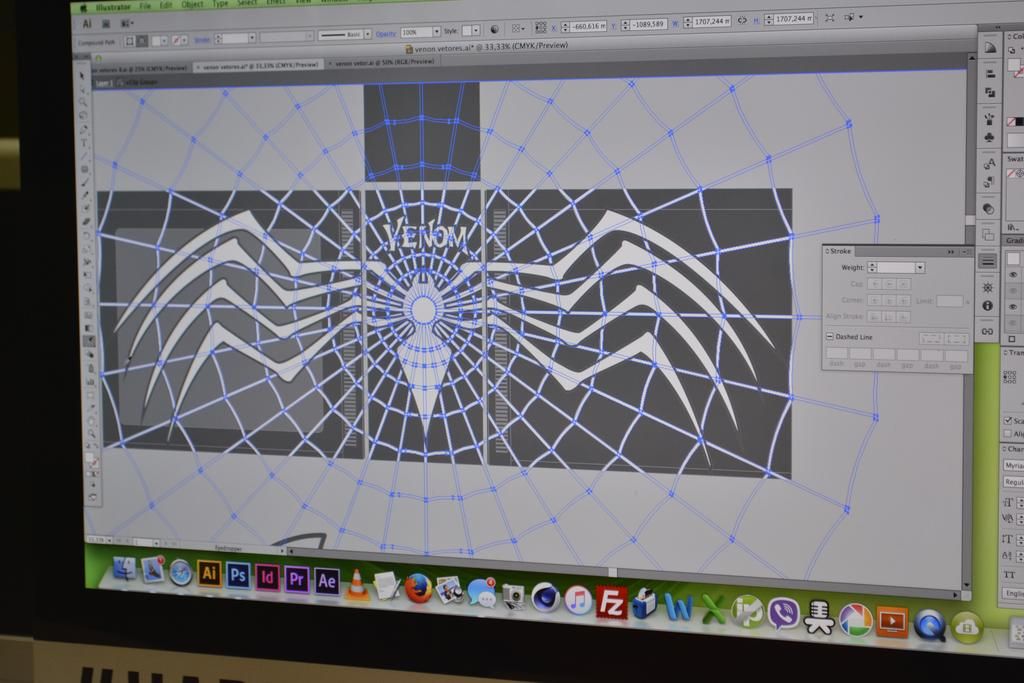Viewport: 1024px width, 683px height.
Task: Toggle the Scale Strokes checkbox in Transform panel
Action: coord(1006,420)
